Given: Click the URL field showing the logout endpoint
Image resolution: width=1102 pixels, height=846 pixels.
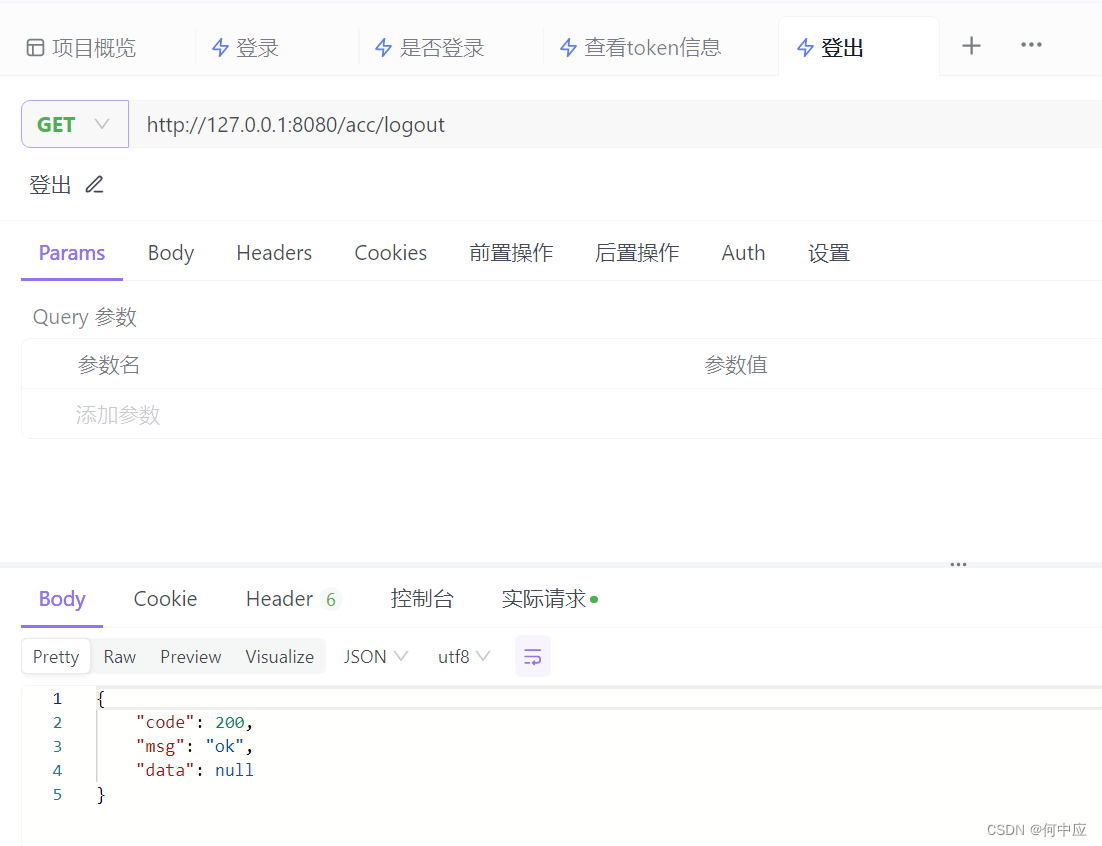Looking at the screenshot, I should (296, 124).
